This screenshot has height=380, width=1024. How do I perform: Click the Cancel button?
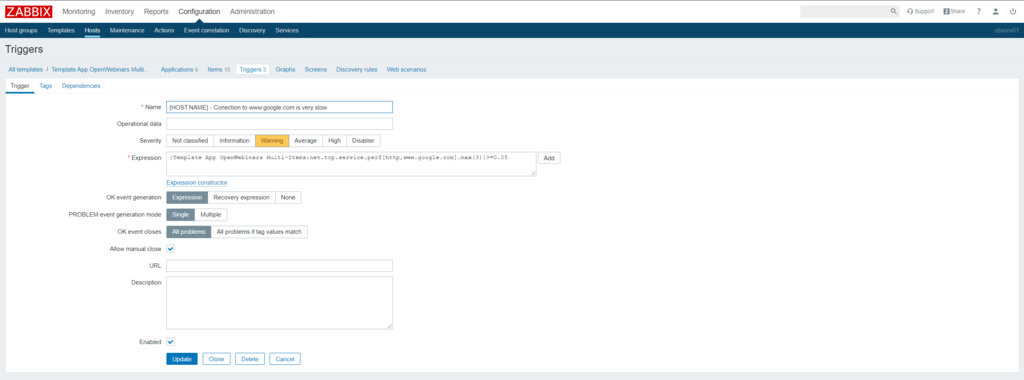click(285, 359)
